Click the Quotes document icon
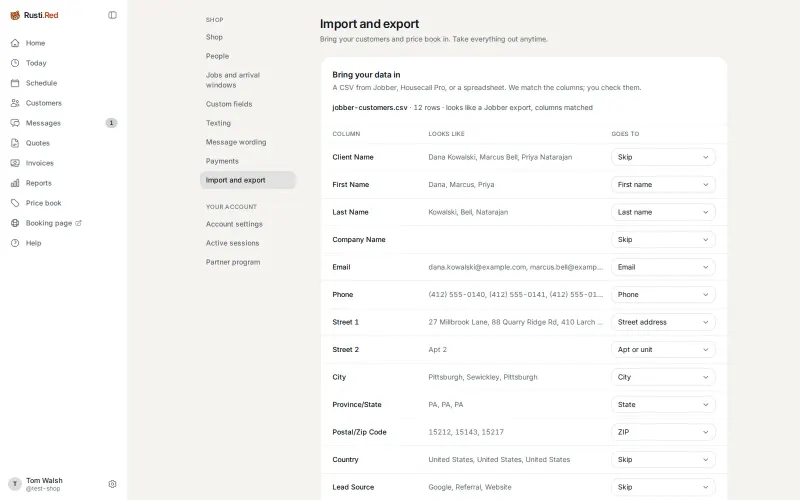This screenshot has height=500, width=800. (15, 143)
